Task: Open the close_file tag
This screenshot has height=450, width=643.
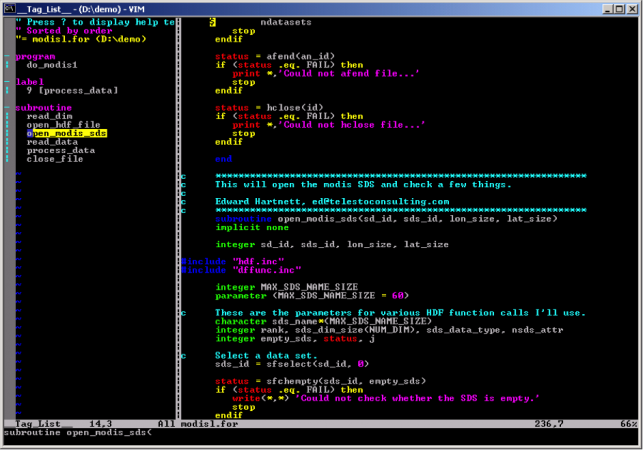Action: (x=55, y=158)
